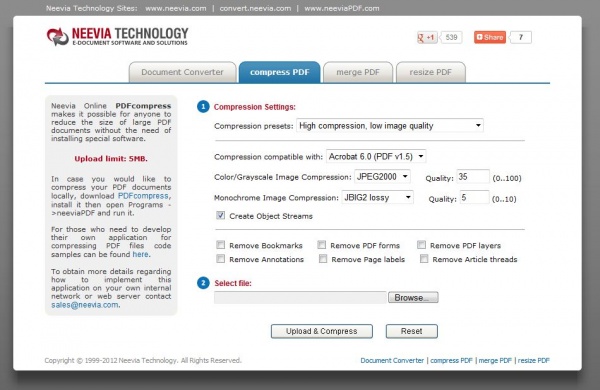600x390 pixels.
Task: Open Monochrome Image Compression dropdown
Action: point(377,197)
